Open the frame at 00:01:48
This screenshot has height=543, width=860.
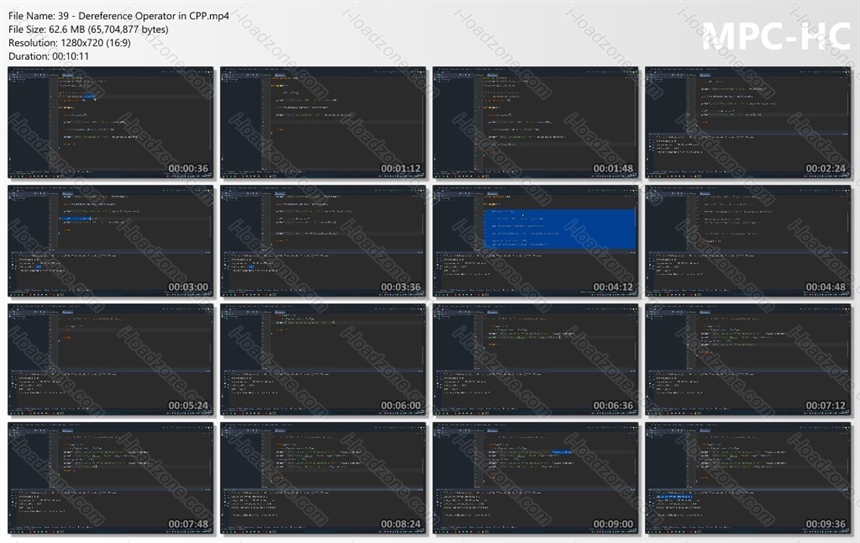tap(535, 123)
